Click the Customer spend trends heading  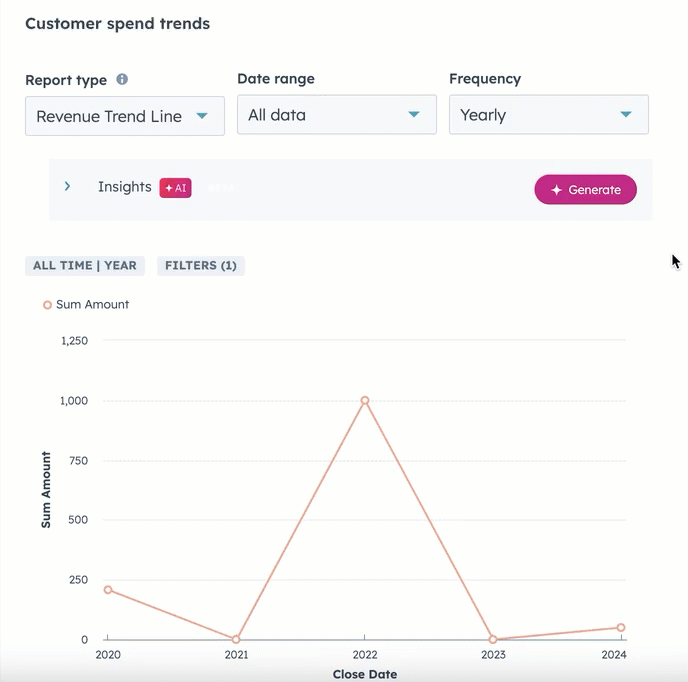[x=117, y=24]
